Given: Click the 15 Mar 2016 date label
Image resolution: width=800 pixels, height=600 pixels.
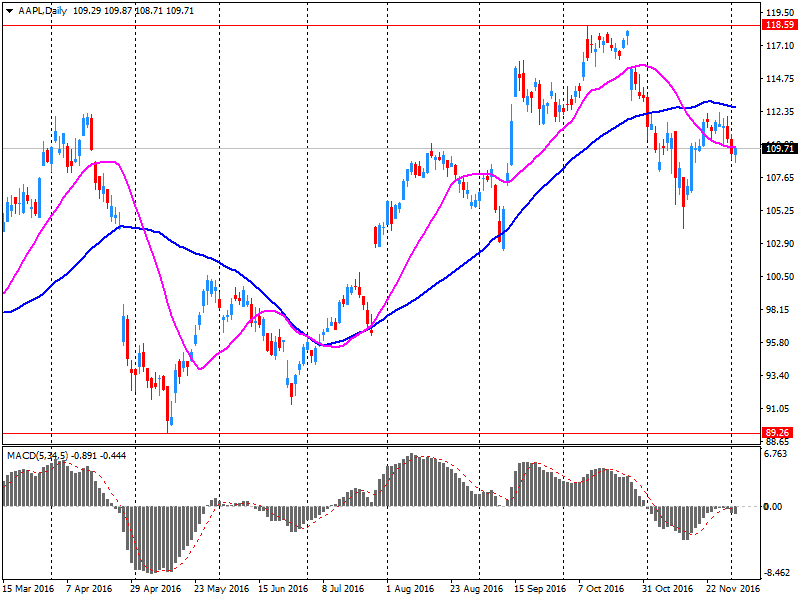Looking at the screenshot, I should [28, 588].
